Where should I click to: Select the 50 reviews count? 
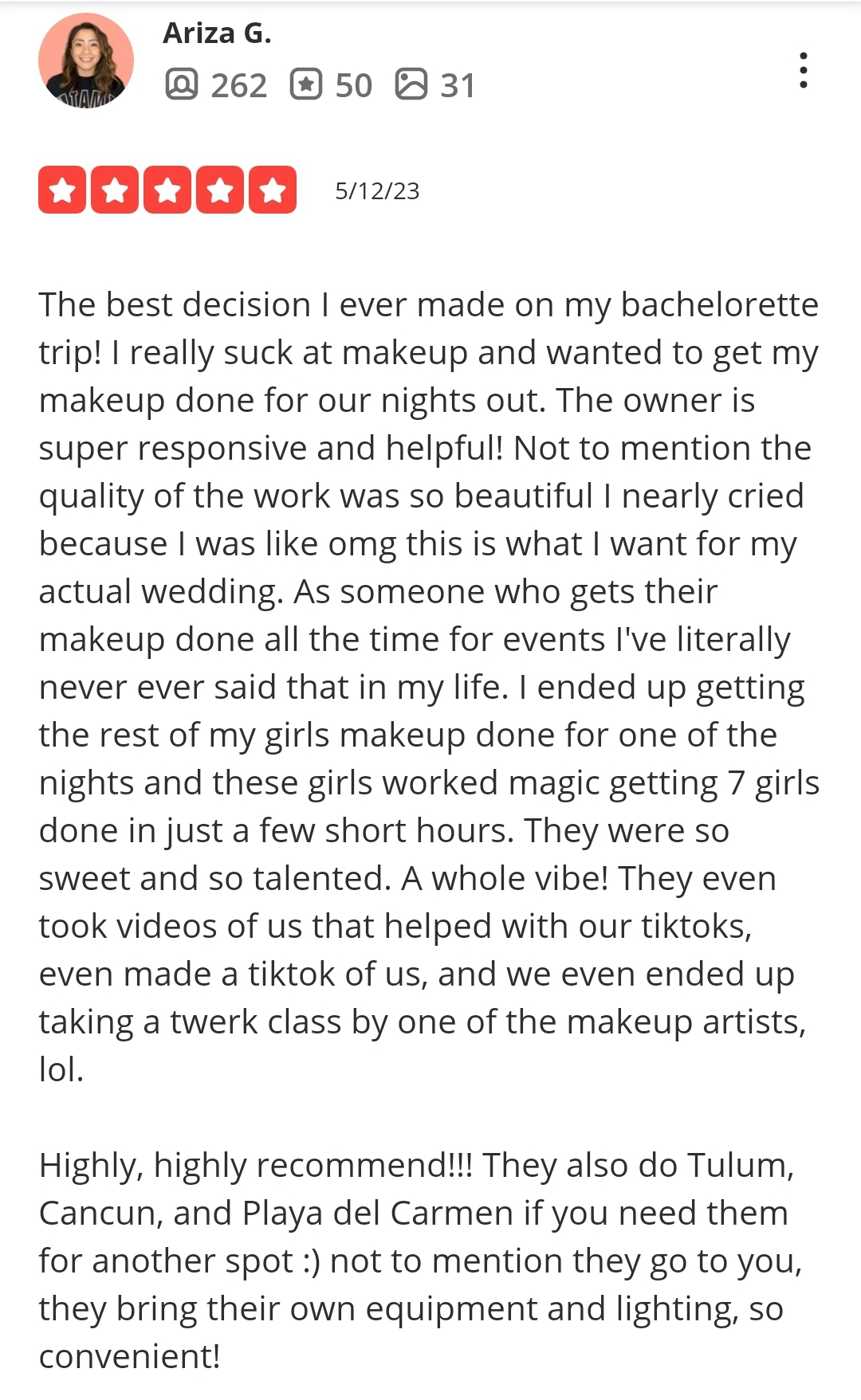(x=354, y=85)
